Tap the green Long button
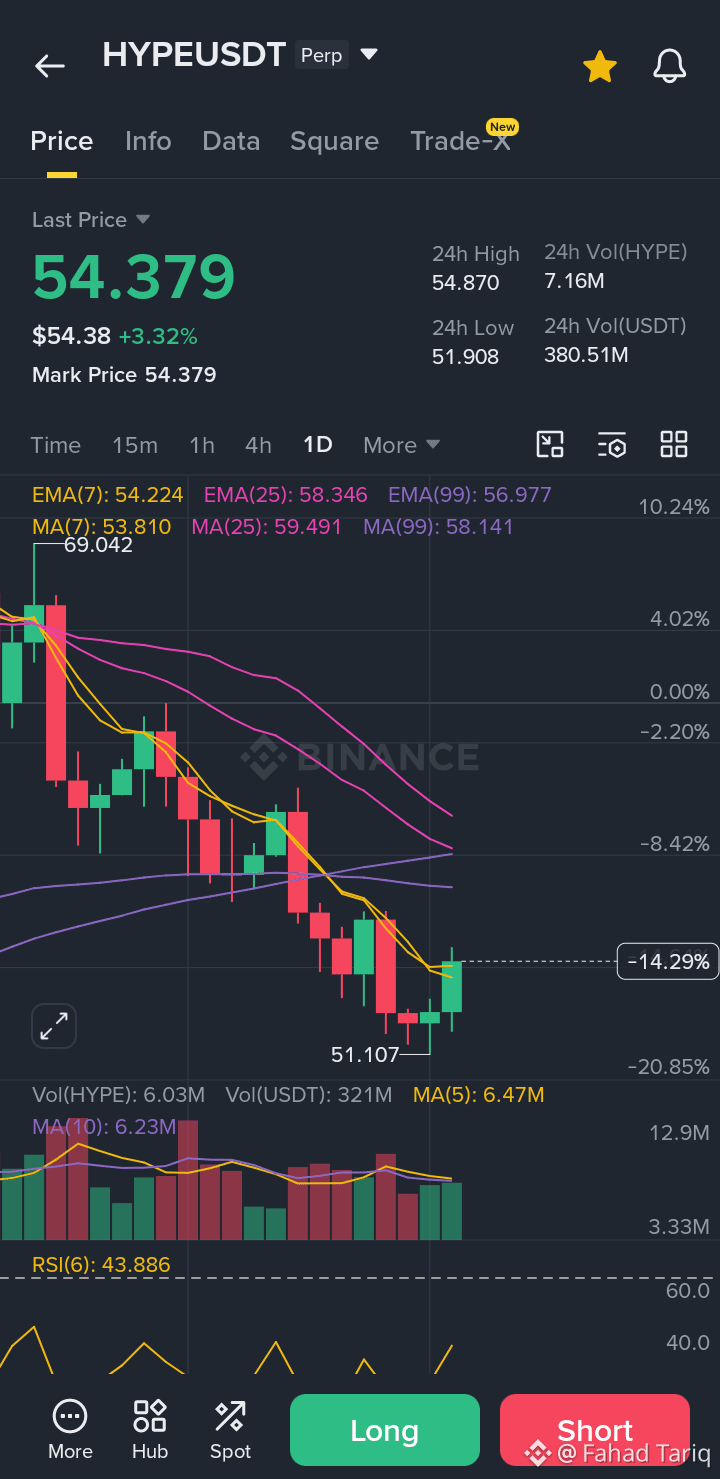This screenshot has width=720, height=1479. pyautogui.click(x=385, y=1430)
